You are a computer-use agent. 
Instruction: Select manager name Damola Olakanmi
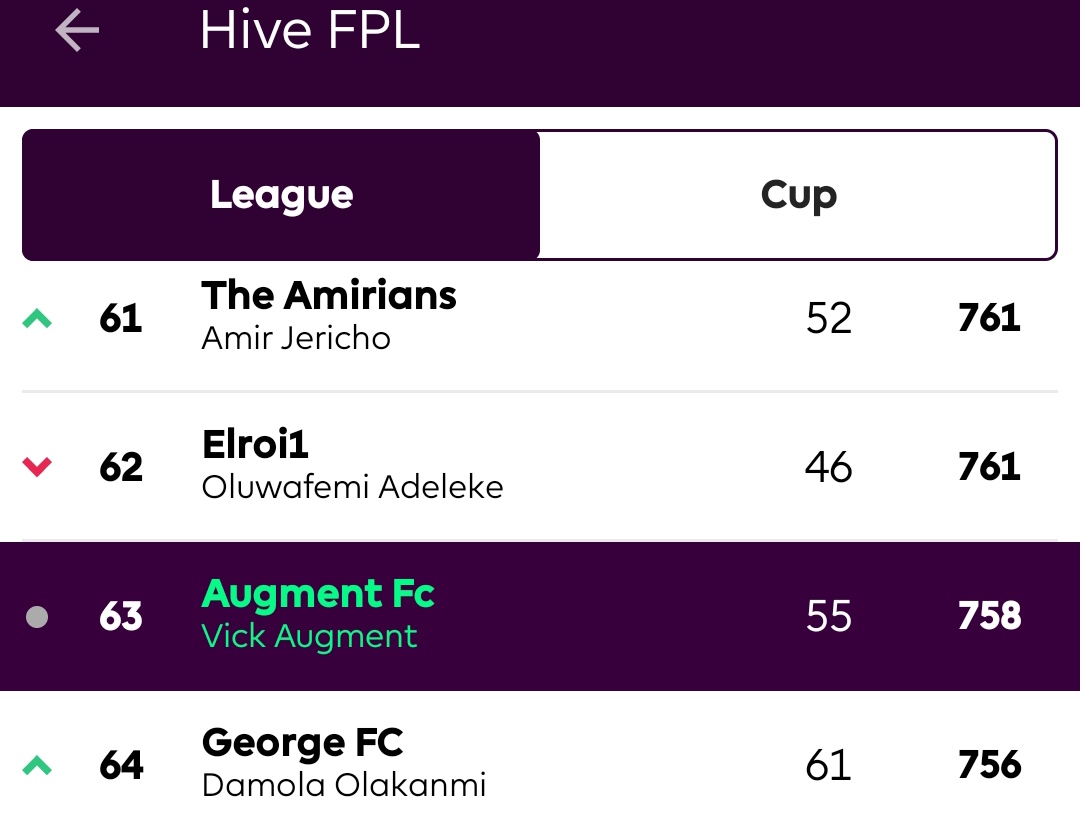point(344,785)
